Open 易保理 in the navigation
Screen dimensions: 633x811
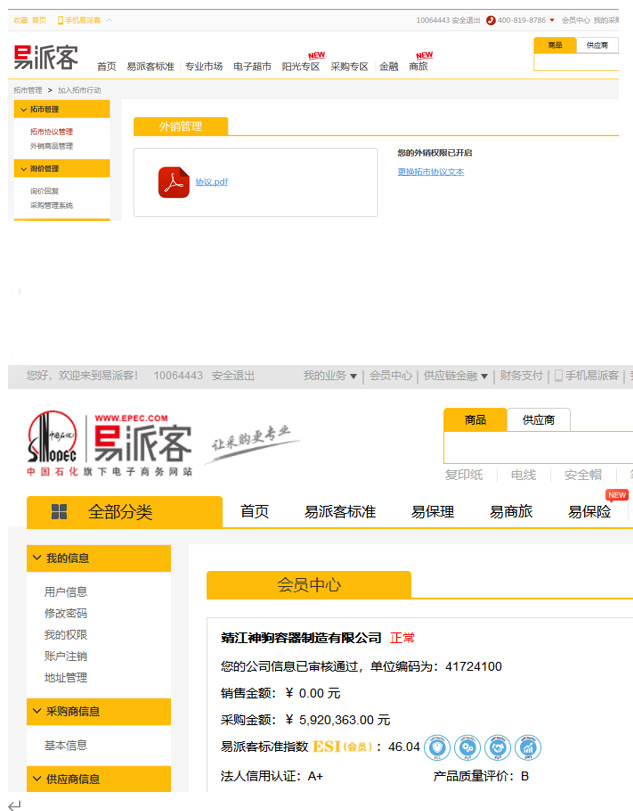[432, 512]
